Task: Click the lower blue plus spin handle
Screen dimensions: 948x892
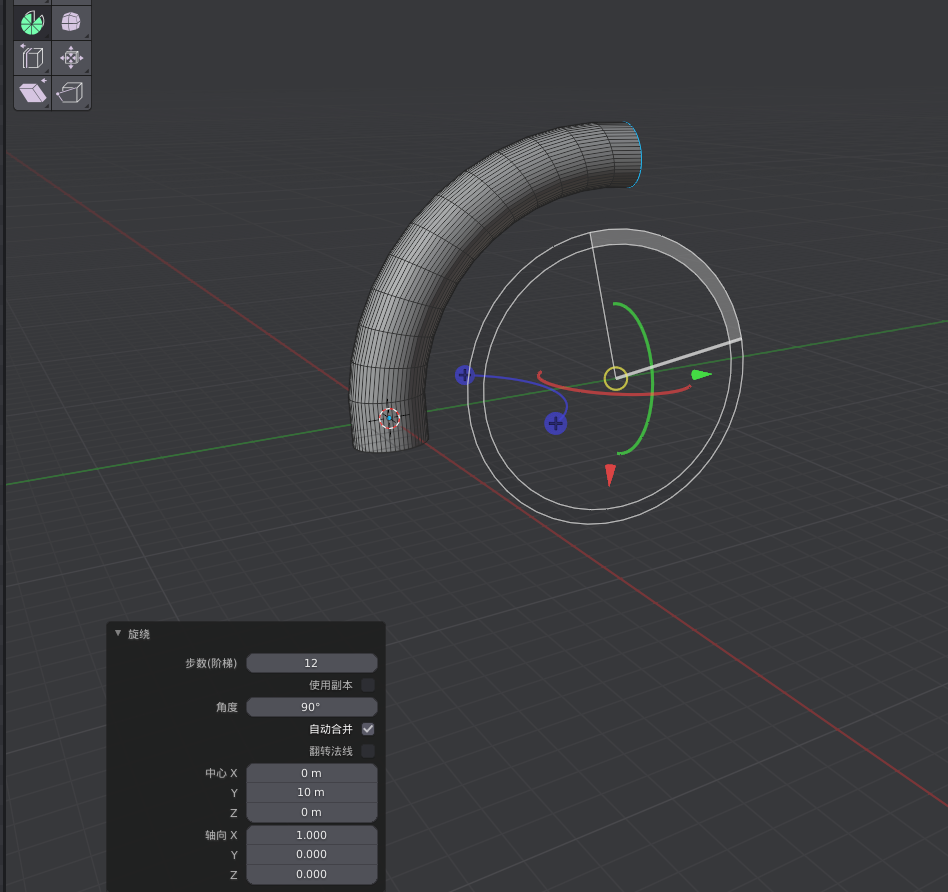Action: click(555, 423)
